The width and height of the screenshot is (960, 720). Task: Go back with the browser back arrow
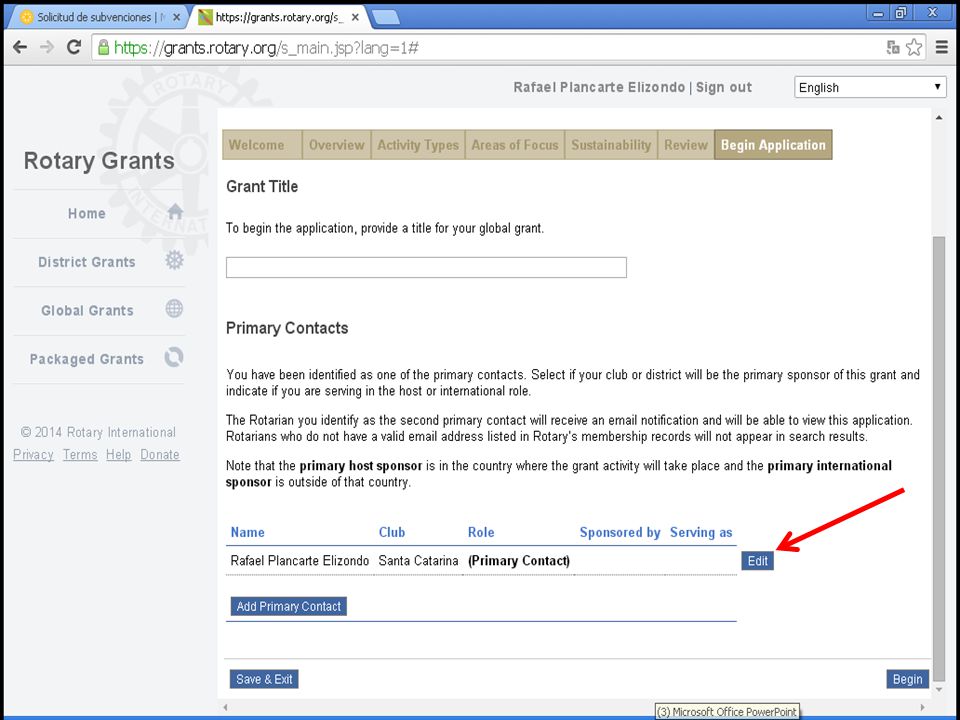click(x=20, y=47)
